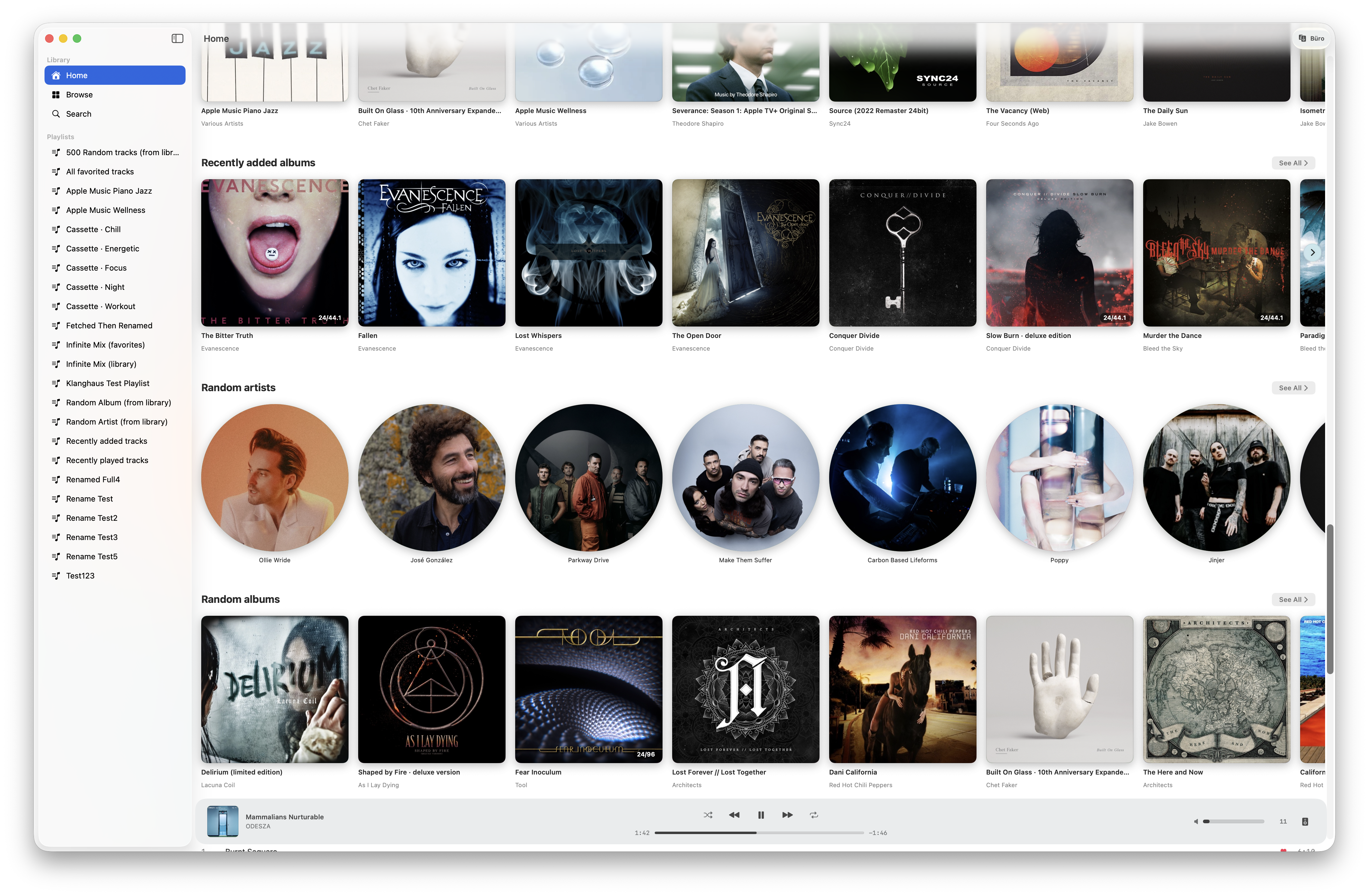The width and height of the screenshot is (1369, 896).
Task: Toggle shuffle in the player bar
Action: coord(708,815)
